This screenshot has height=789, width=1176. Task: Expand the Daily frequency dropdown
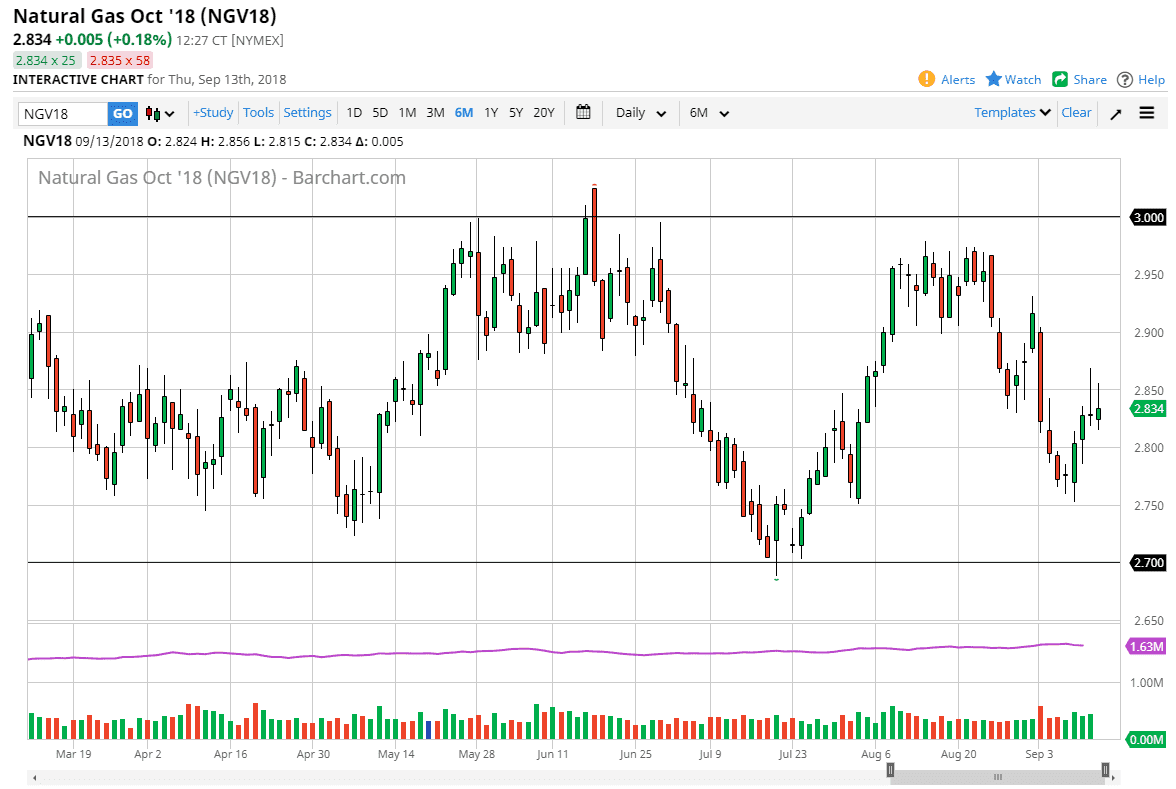click(x=641, y=113)
